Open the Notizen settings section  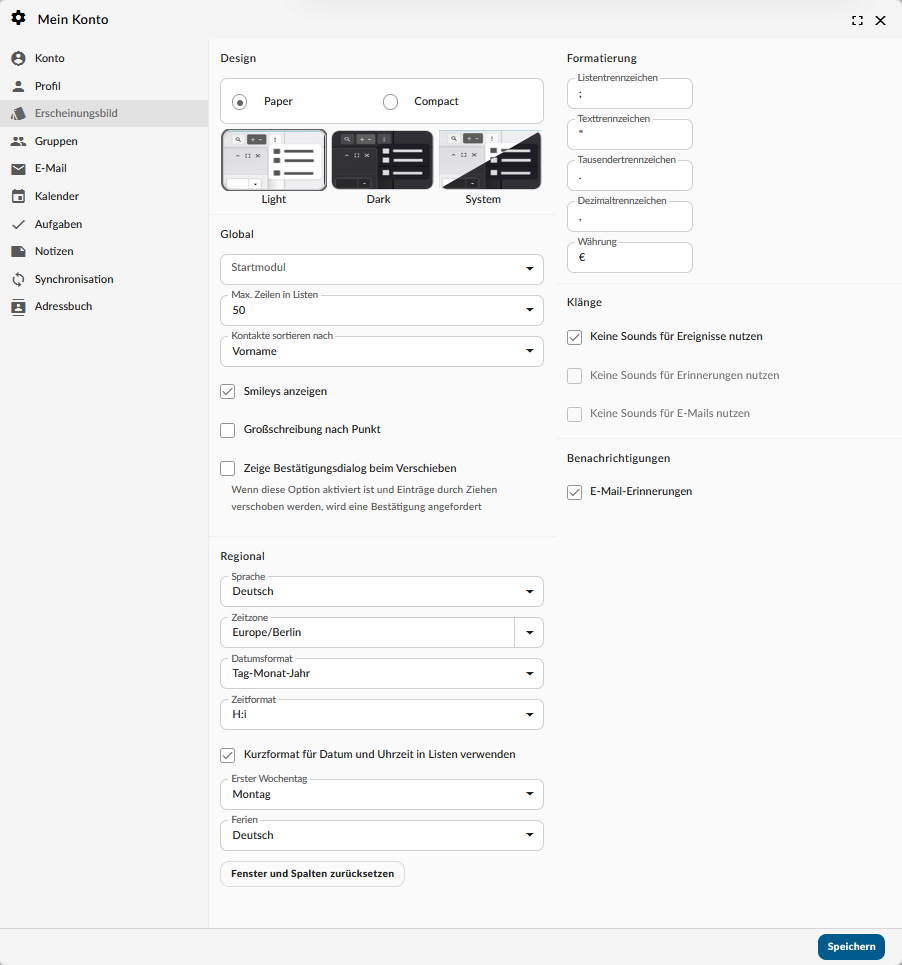[53, 252]
